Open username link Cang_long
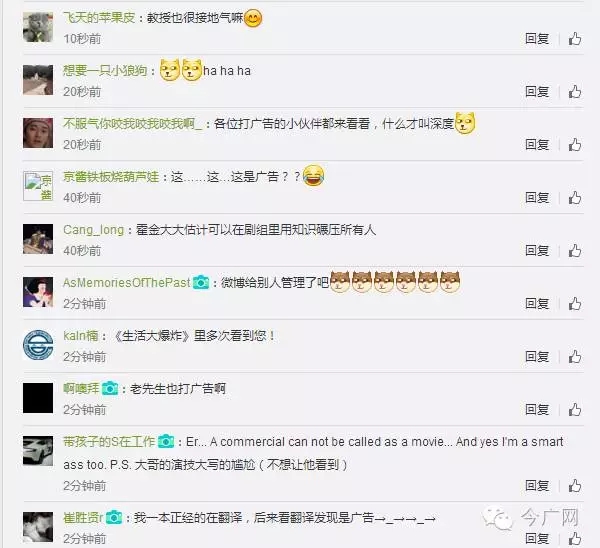 pyautogui.click(x=93, y=230)
